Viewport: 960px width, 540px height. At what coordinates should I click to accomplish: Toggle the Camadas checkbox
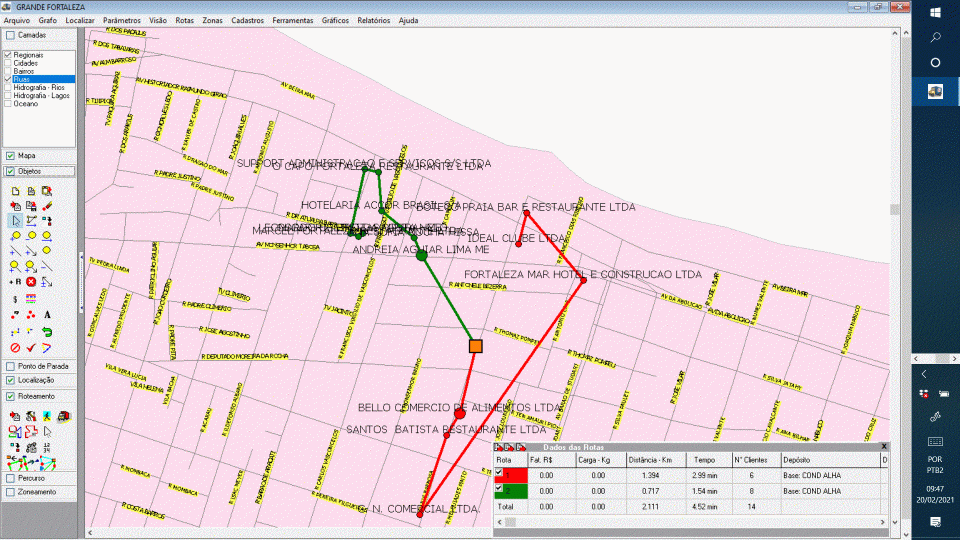click(10, 36)
